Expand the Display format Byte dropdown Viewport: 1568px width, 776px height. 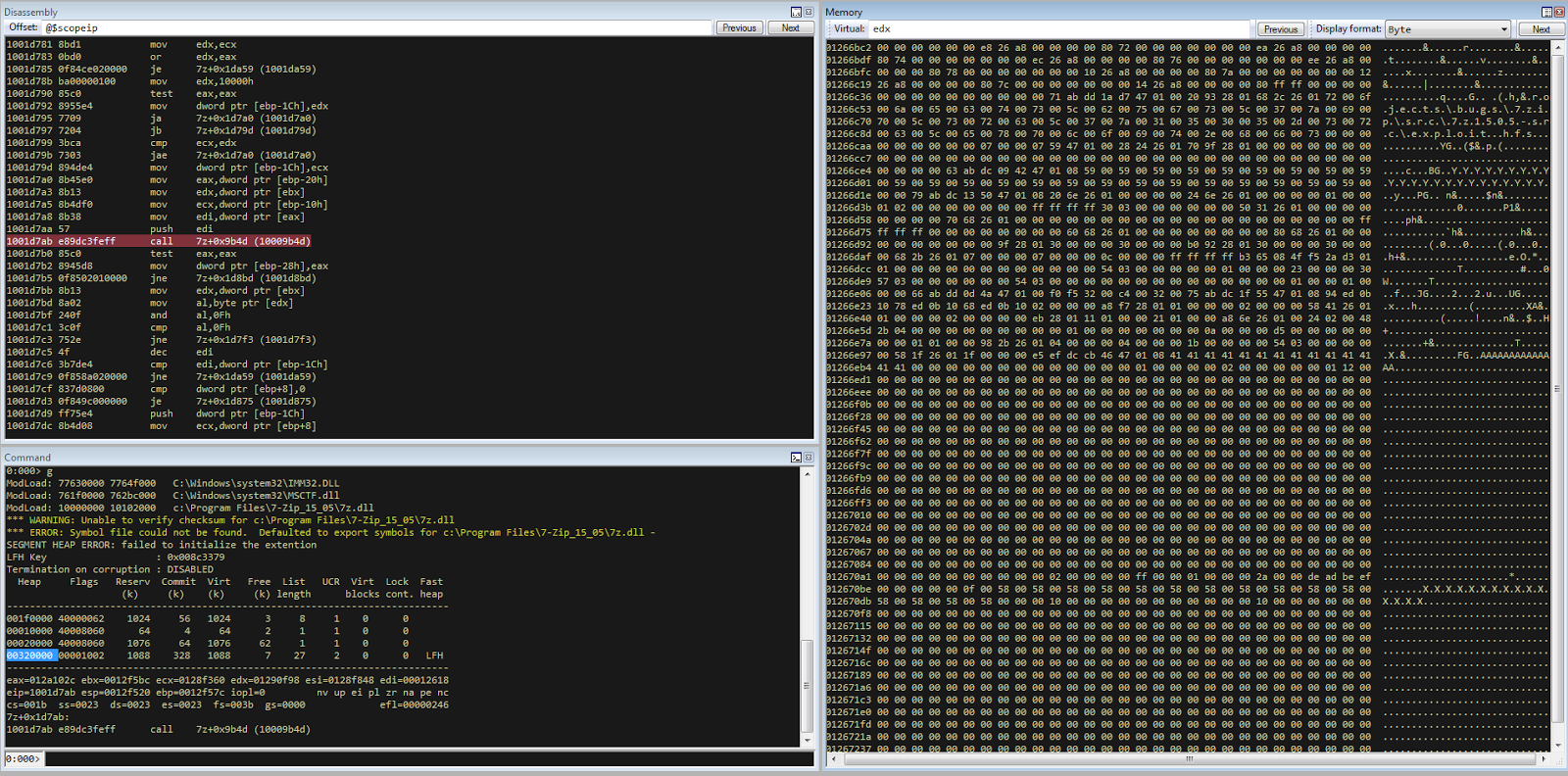coord(1504,29)
